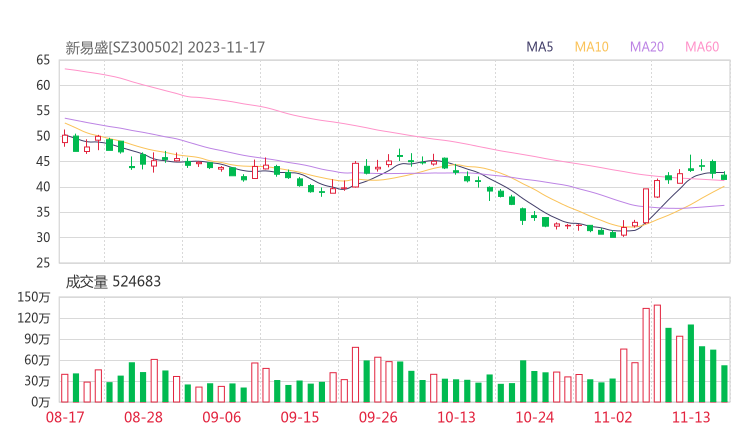Click the 30万 volume axis label

click(x=37, y=381)
